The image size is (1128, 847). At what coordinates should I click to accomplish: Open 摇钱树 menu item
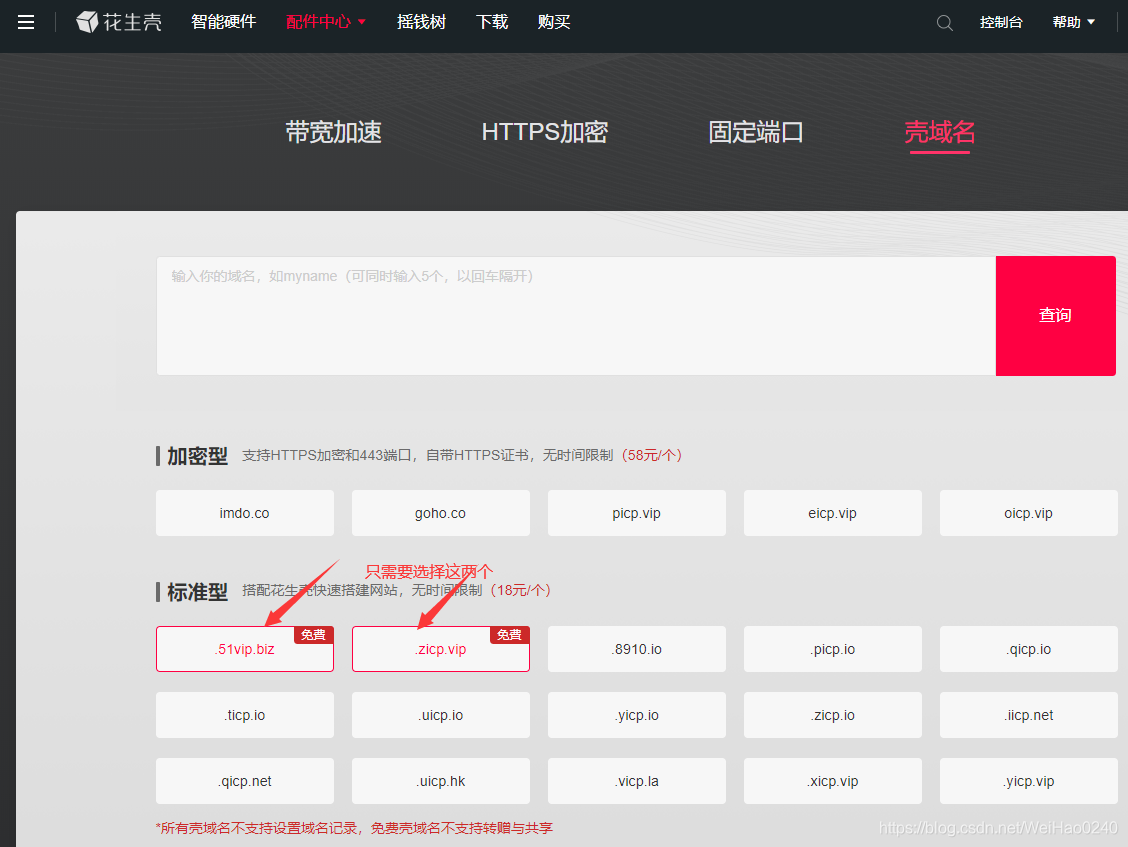[x=422, y=22]
